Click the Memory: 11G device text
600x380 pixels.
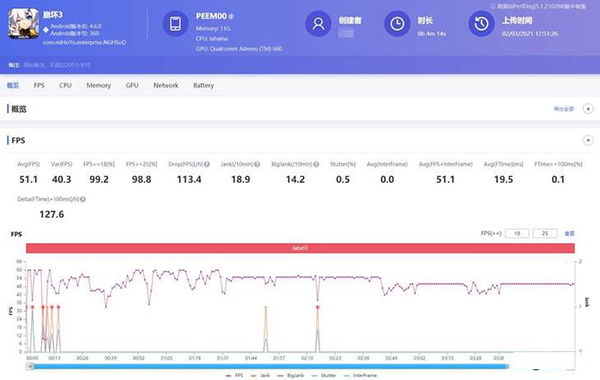213,28
